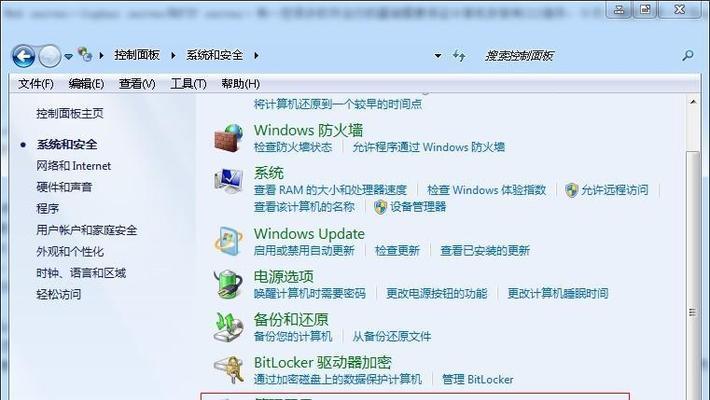The image size is (710, 400).
Task: Open the Windows Update icon
Action: pos(228,241)
